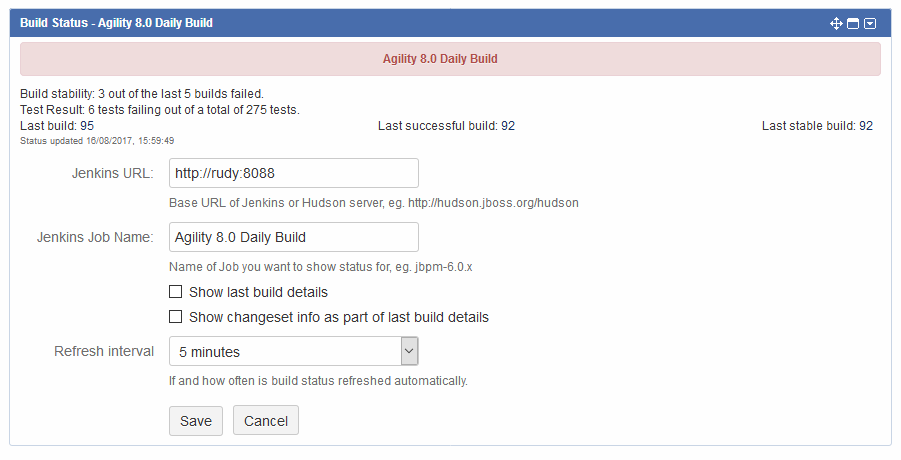Viewport: 901px width, 460px height.
Task: Click the Refresh interval label
Action: pos(104,351)
